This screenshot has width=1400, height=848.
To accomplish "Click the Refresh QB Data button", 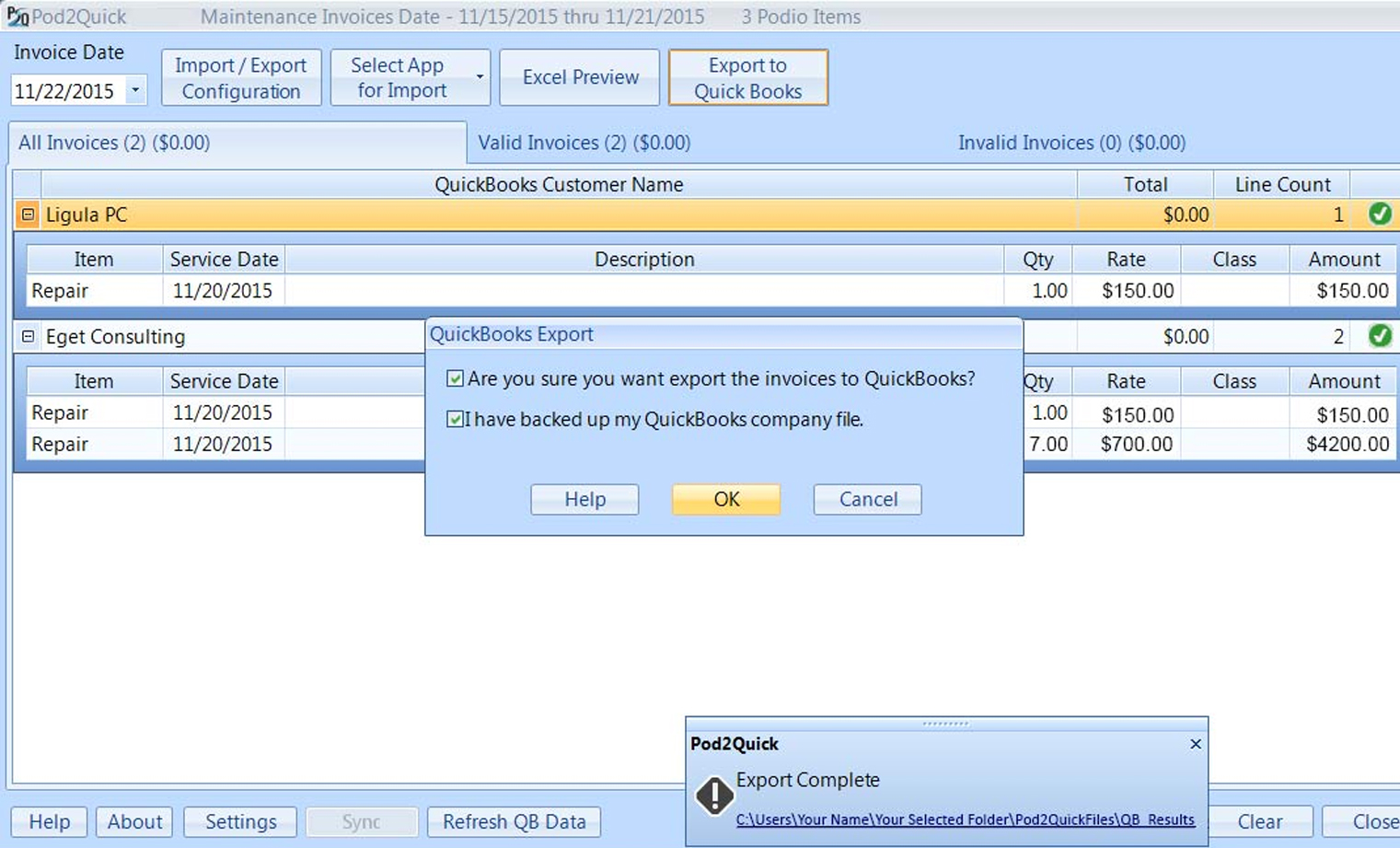I will pyautogui.click(x=514, y=821).
